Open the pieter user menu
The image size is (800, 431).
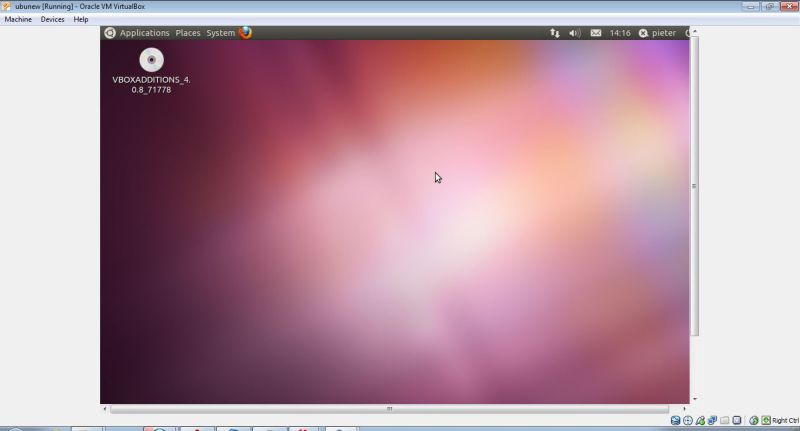coord(664,33)
